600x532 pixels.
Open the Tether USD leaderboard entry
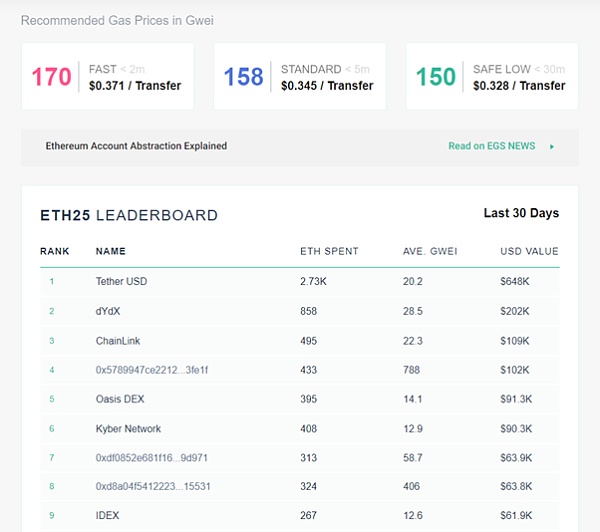click(x=121, y=281)
